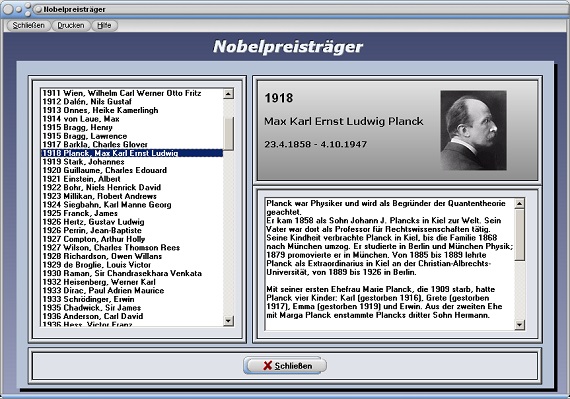570x399 pixels.
Task: Click the biography text scroll down arrow
Action: click(x=519, y=325)
